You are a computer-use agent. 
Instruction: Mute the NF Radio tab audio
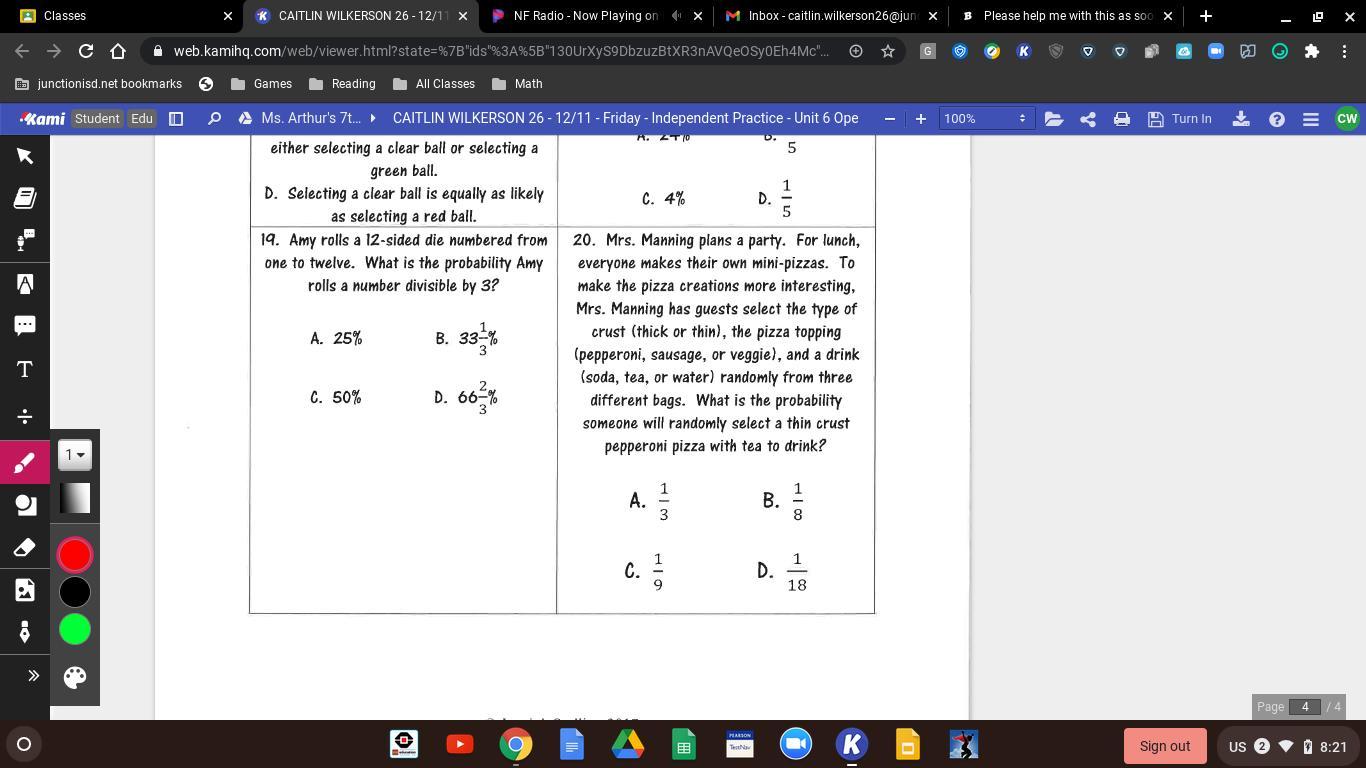(677, 16)
